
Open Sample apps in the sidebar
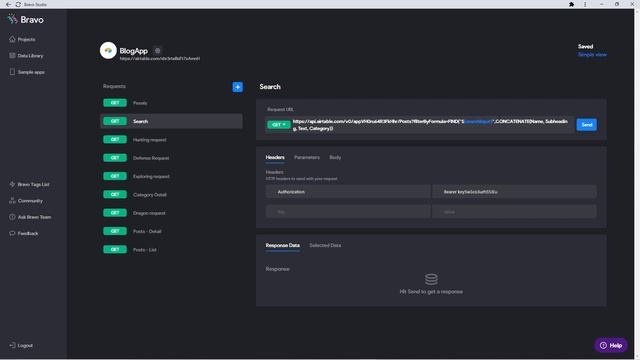(x=27, y=72)
